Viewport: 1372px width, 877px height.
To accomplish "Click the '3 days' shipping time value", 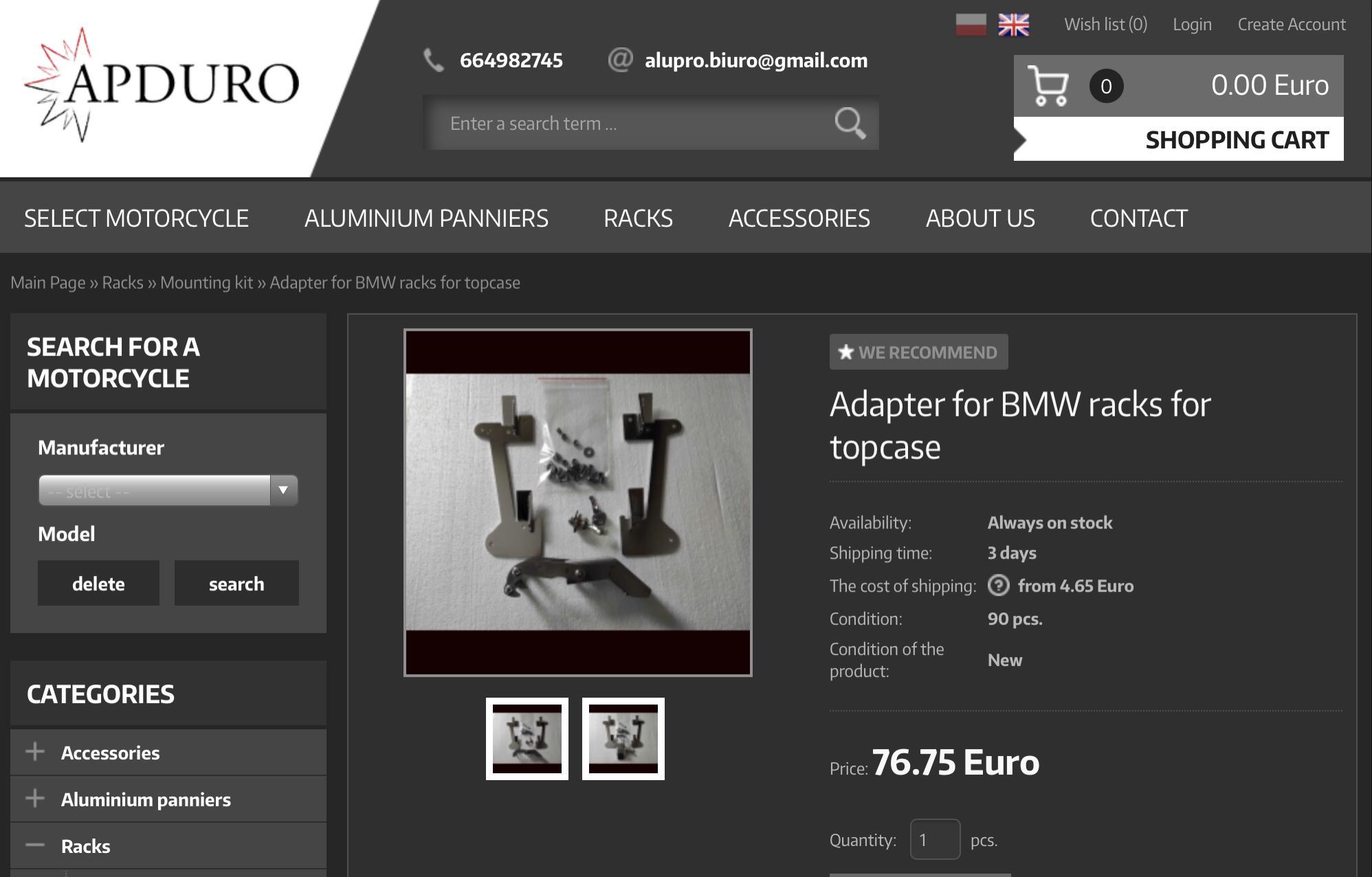I will click(x=1012, y=553).
